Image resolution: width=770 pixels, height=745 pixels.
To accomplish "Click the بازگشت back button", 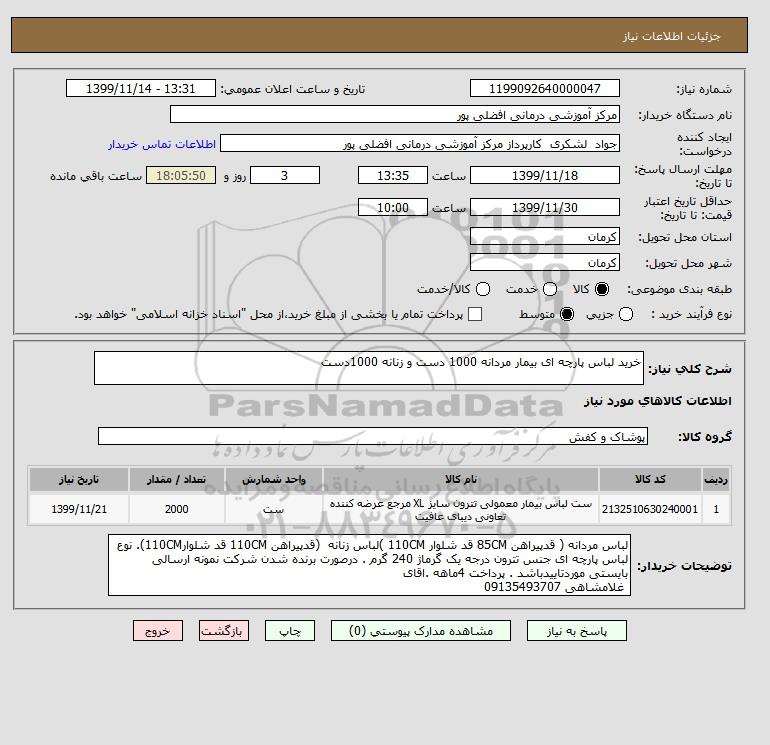I will coord(224,631).
